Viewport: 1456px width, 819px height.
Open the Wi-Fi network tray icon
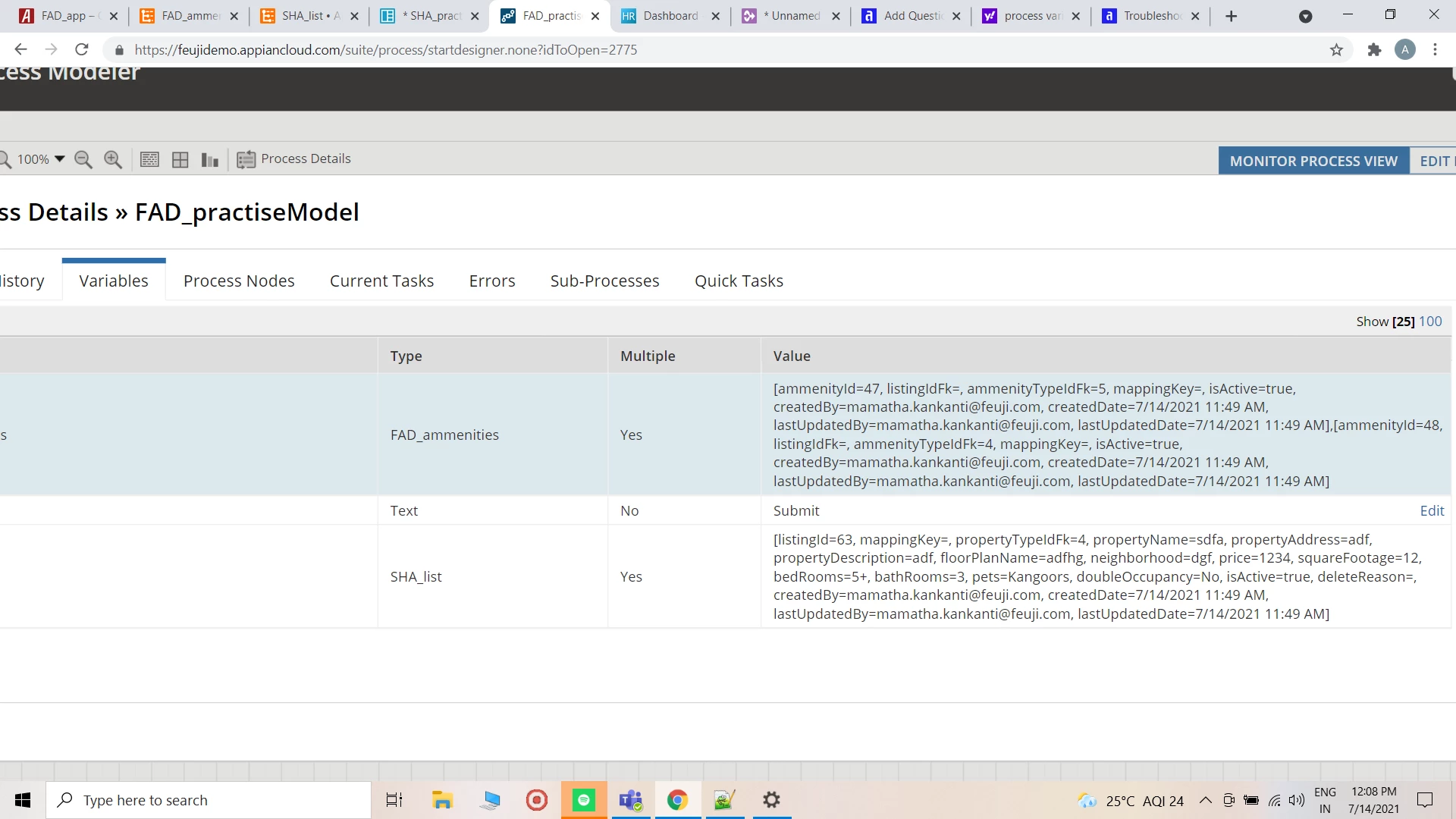pos(1274,801)
